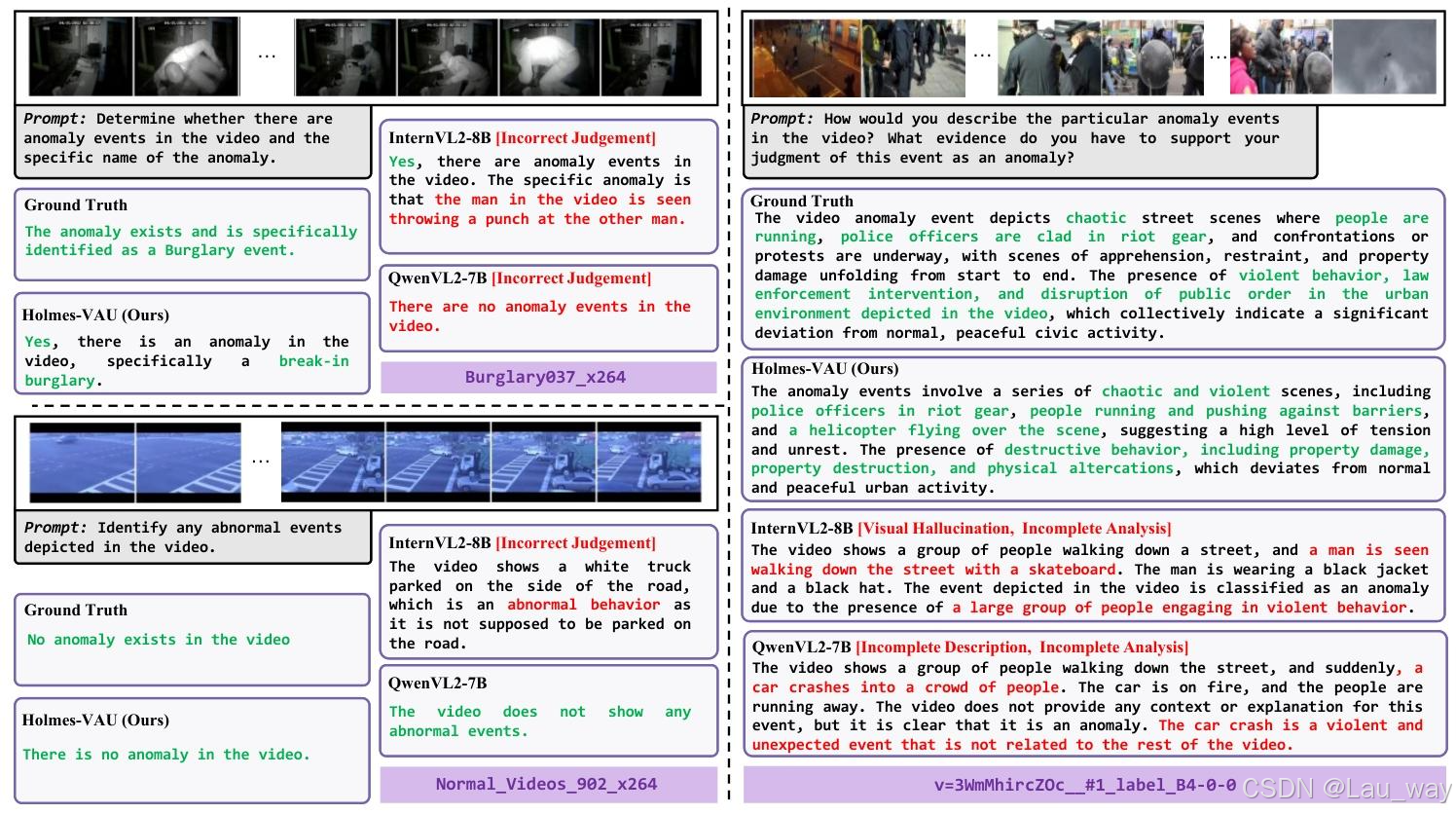Screen dimensions: 1456x814
Task: Select green 'a helicopter flying over the scene'
Action: [944, 430]
